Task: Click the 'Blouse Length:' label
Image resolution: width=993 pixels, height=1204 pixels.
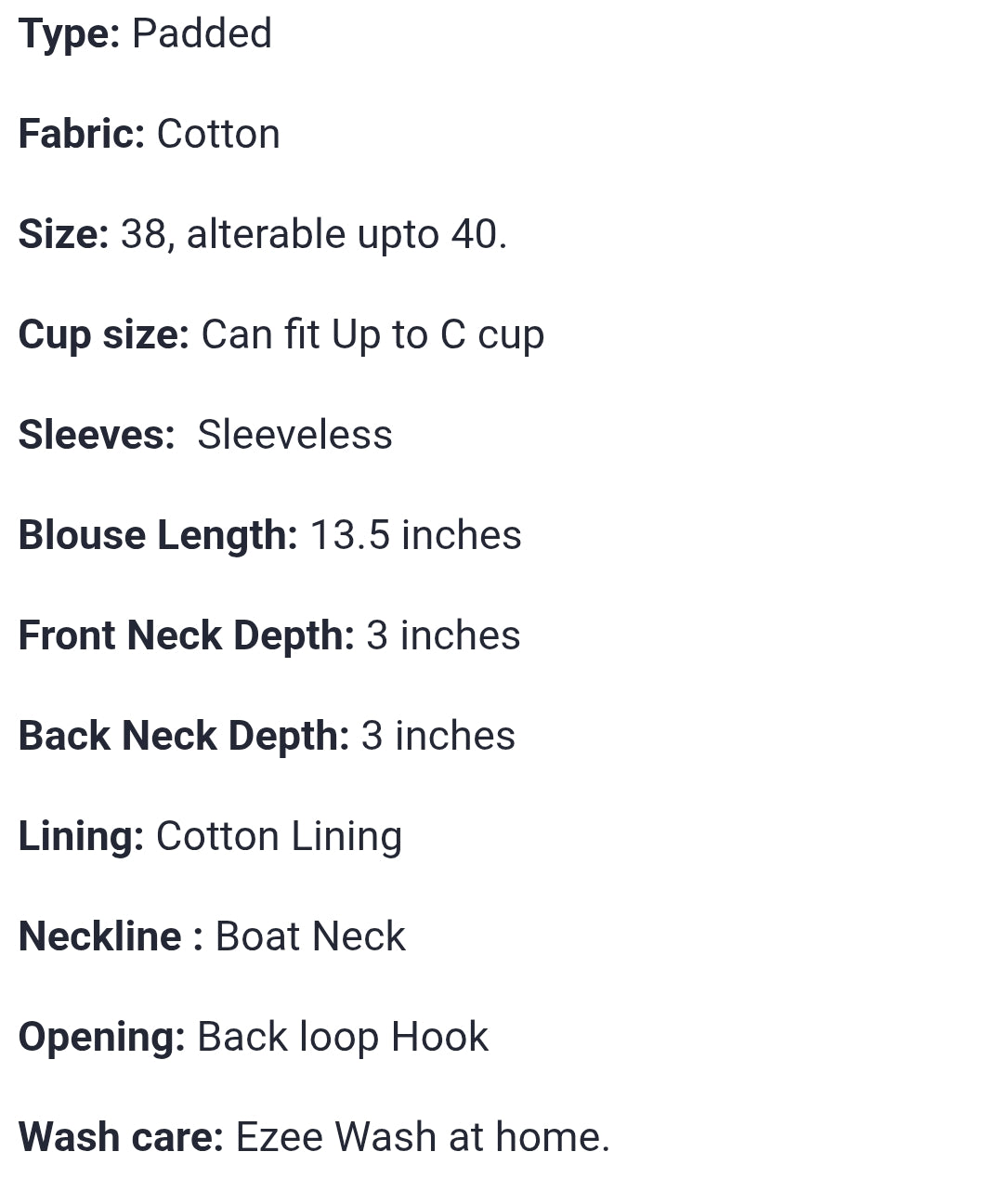Action: point(158,535)
